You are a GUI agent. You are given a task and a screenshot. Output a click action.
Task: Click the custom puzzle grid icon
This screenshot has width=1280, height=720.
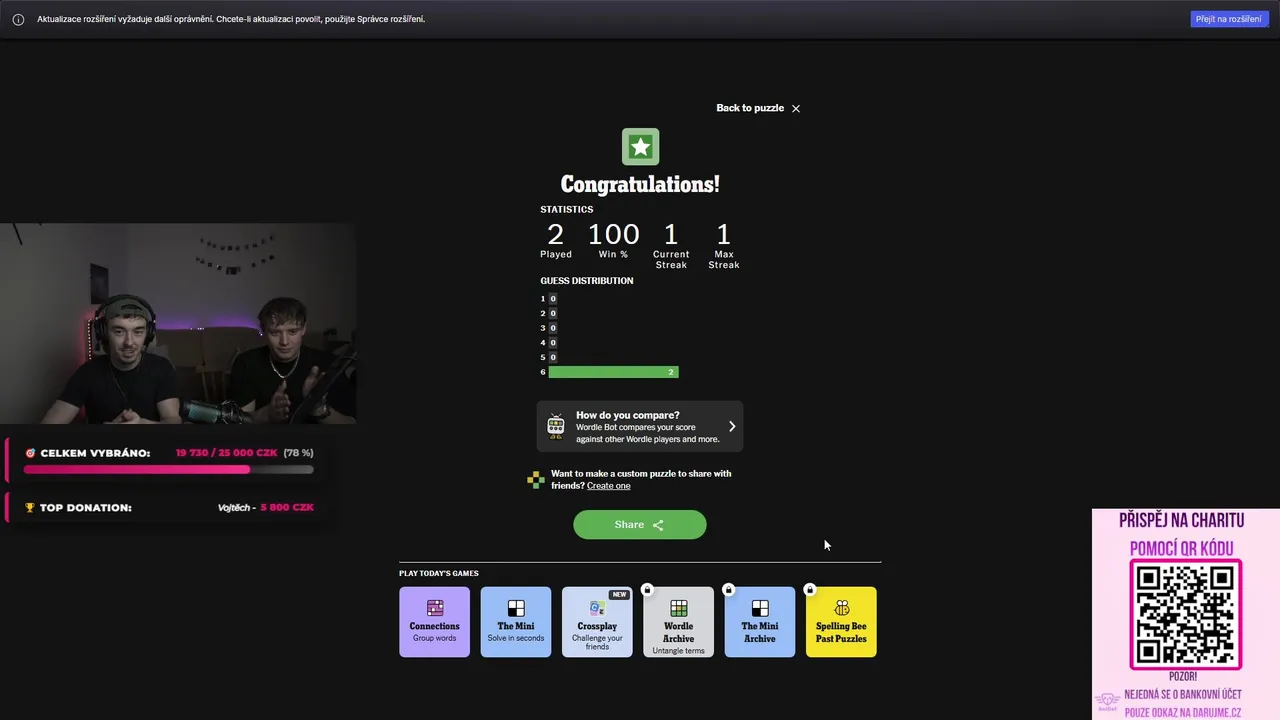tap(536, 480)
